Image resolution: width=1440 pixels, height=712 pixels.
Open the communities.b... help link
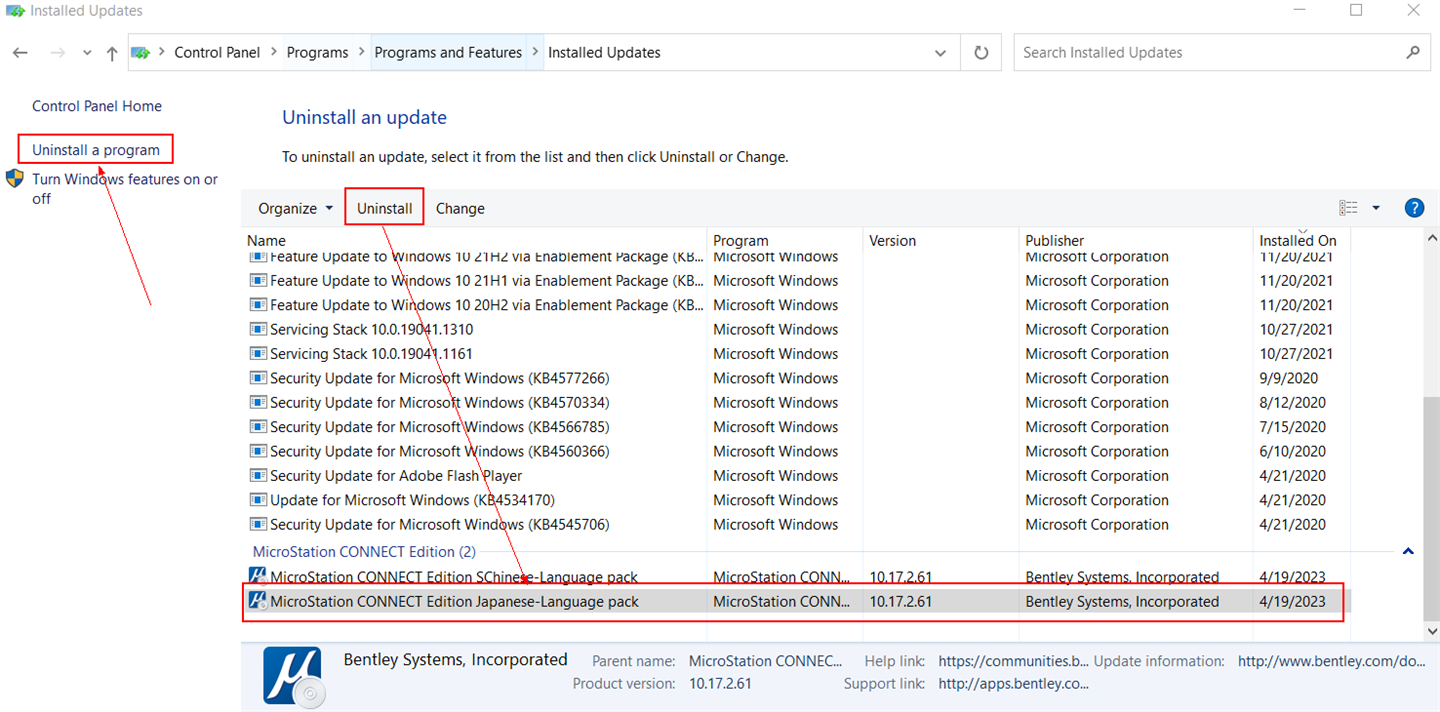coord(1014,661)
